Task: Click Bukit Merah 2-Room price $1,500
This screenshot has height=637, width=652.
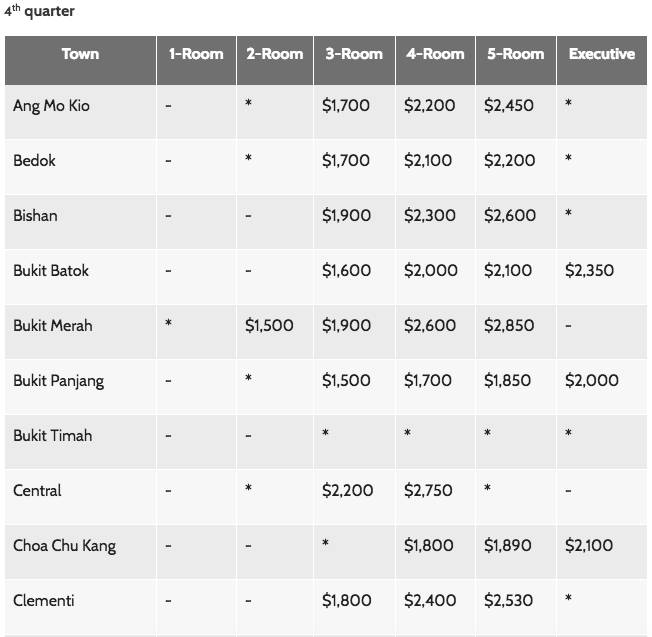Action: tap(269, 325)
